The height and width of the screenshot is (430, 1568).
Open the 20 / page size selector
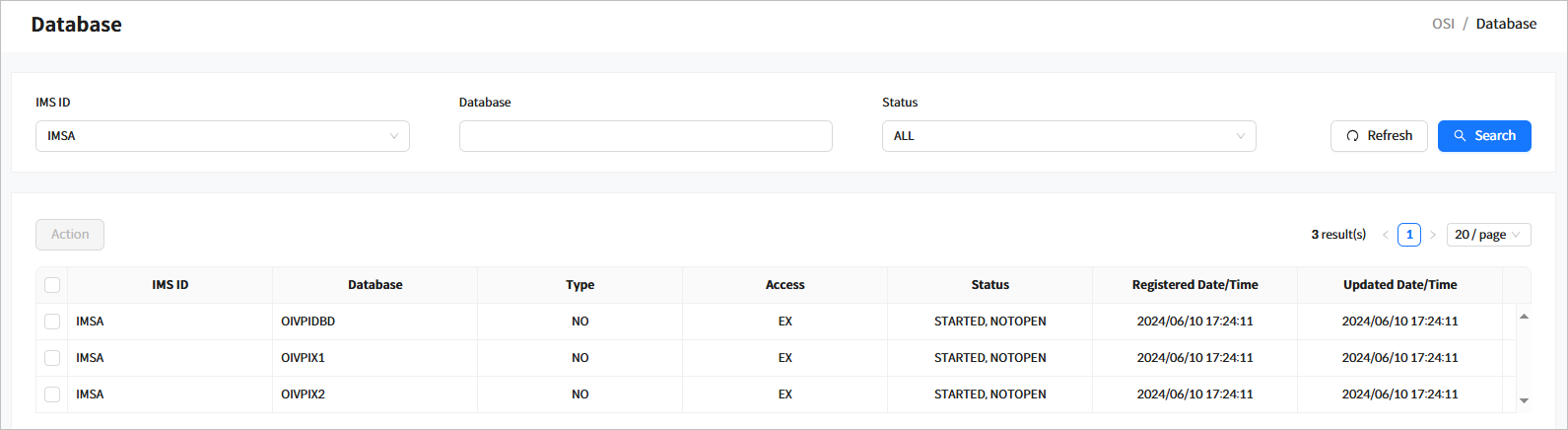pyautogui.click(x=1487, y=235)
